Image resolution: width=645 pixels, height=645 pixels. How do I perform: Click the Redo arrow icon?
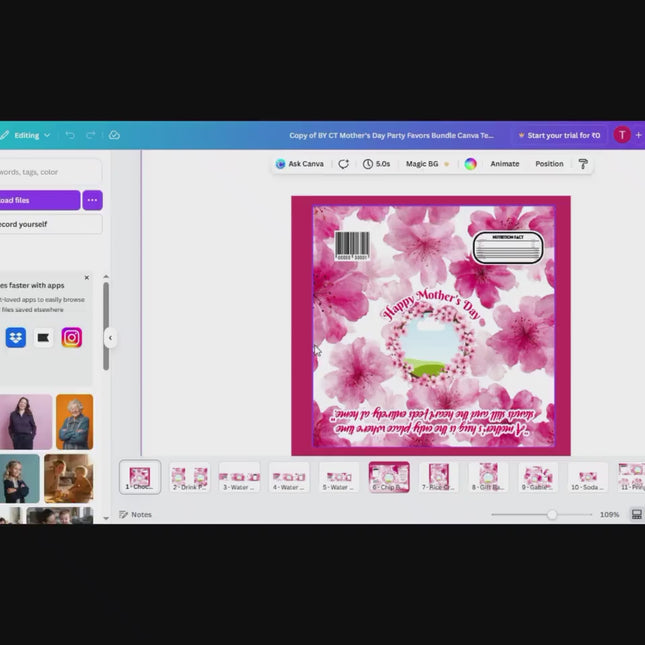(91, 135)
